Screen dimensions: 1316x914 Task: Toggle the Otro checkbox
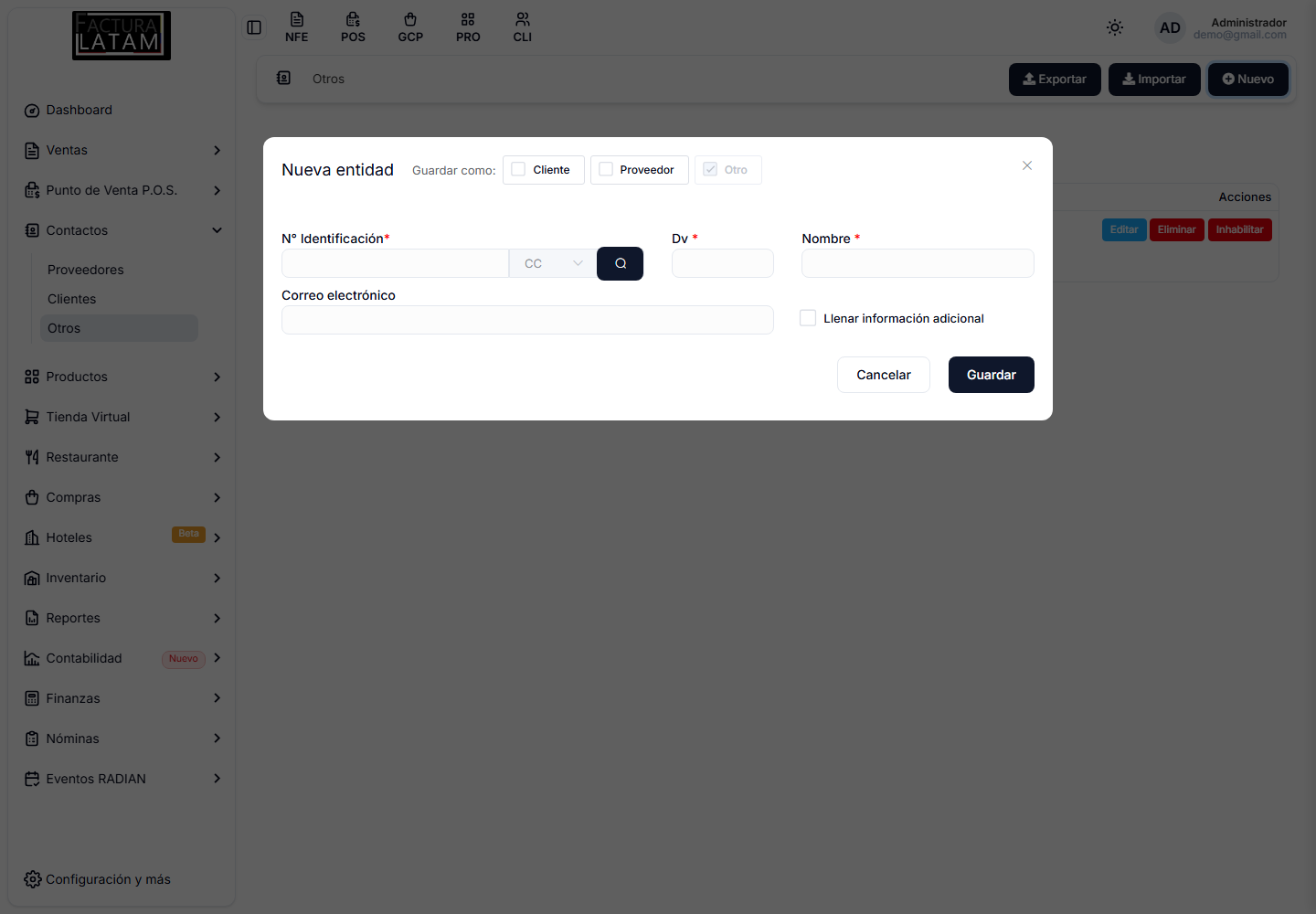(710, 169)
